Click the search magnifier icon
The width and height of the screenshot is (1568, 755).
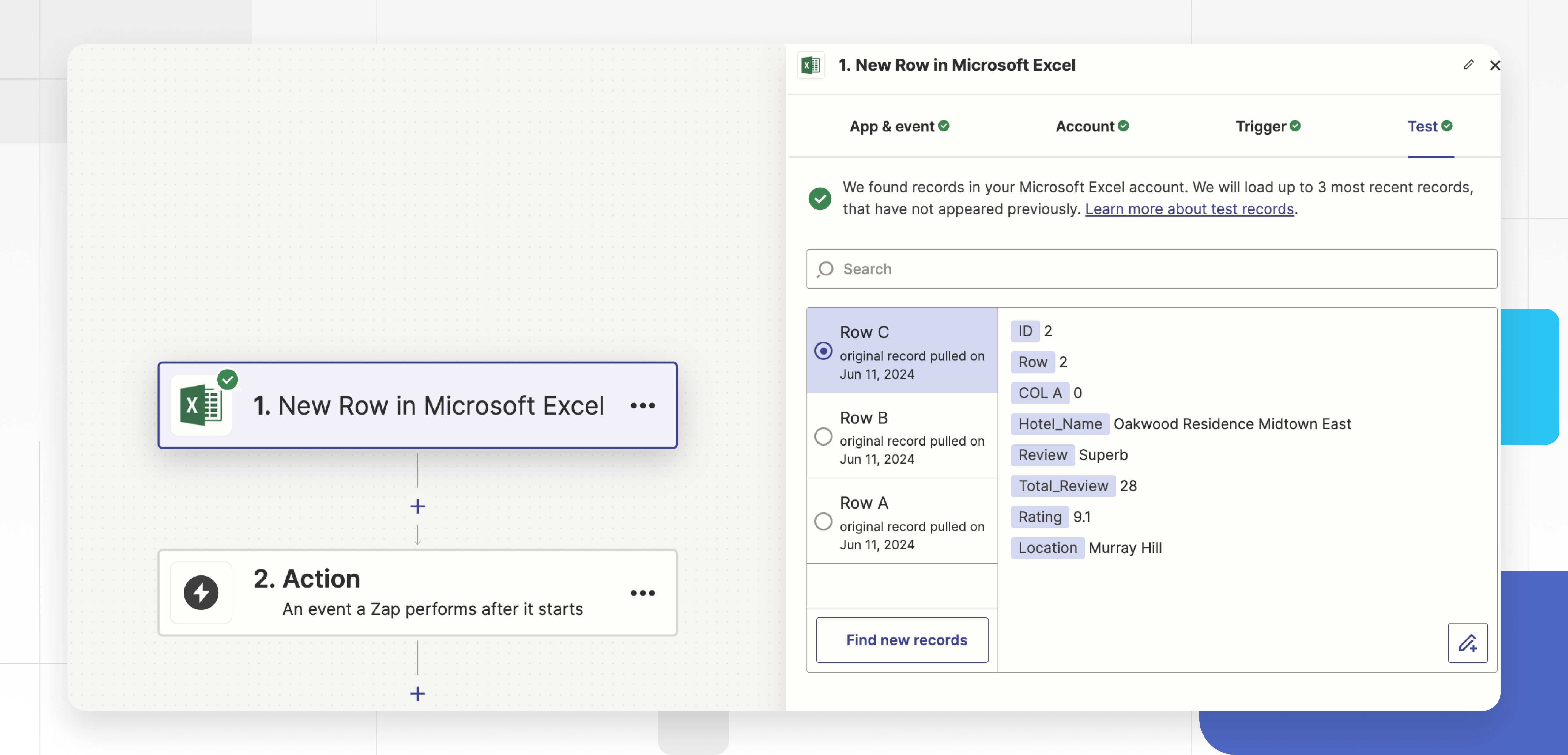pyautogui.click(x=825, y=269)
